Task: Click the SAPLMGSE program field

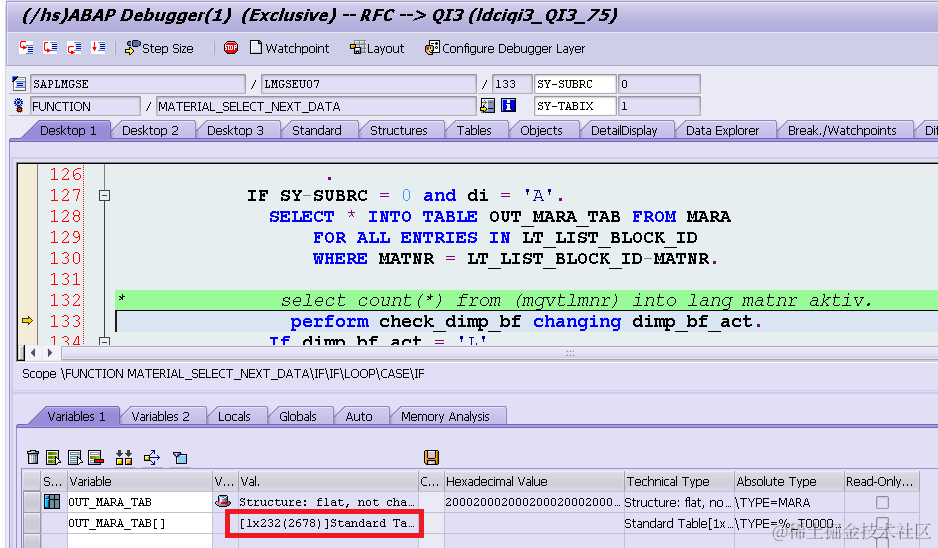Action: 138,84
